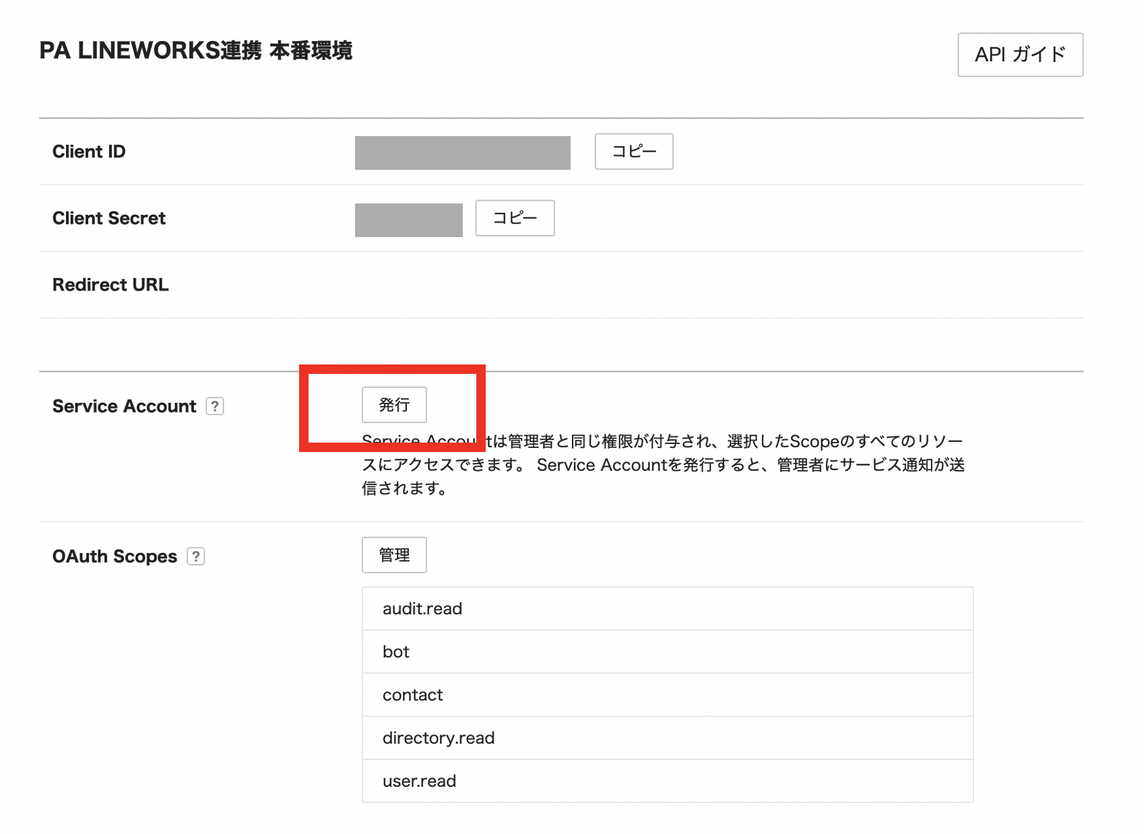Click the Service Account label
Viewport: 1148px width, 834px height.
pos(124,406)
